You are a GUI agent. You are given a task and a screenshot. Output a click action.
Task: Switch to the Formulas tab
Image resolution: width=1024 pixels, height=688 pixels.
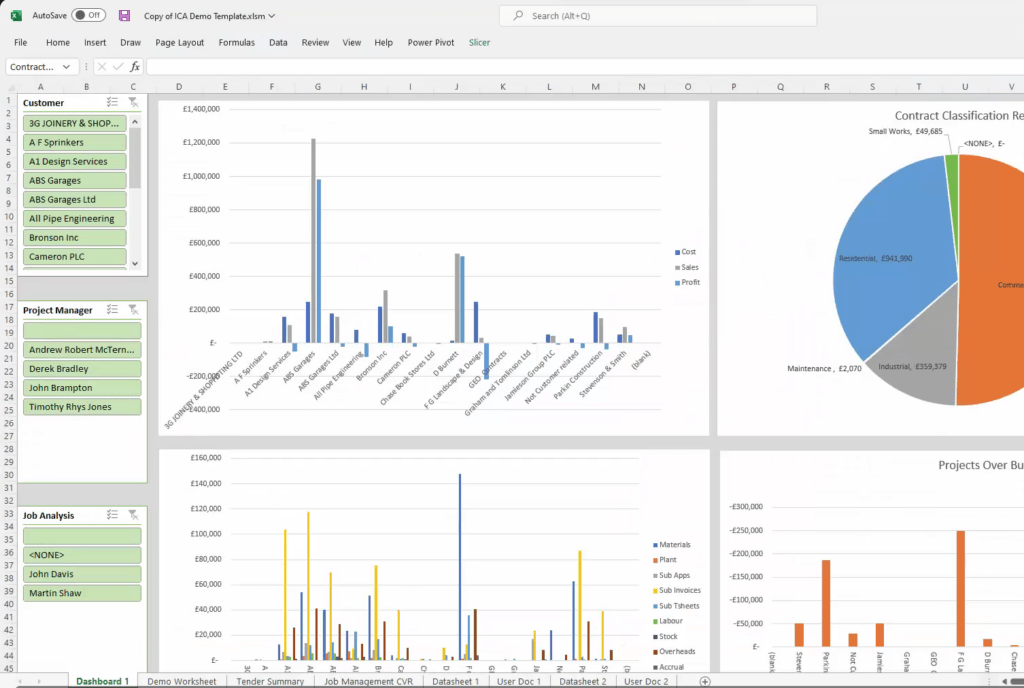[236, 42]
